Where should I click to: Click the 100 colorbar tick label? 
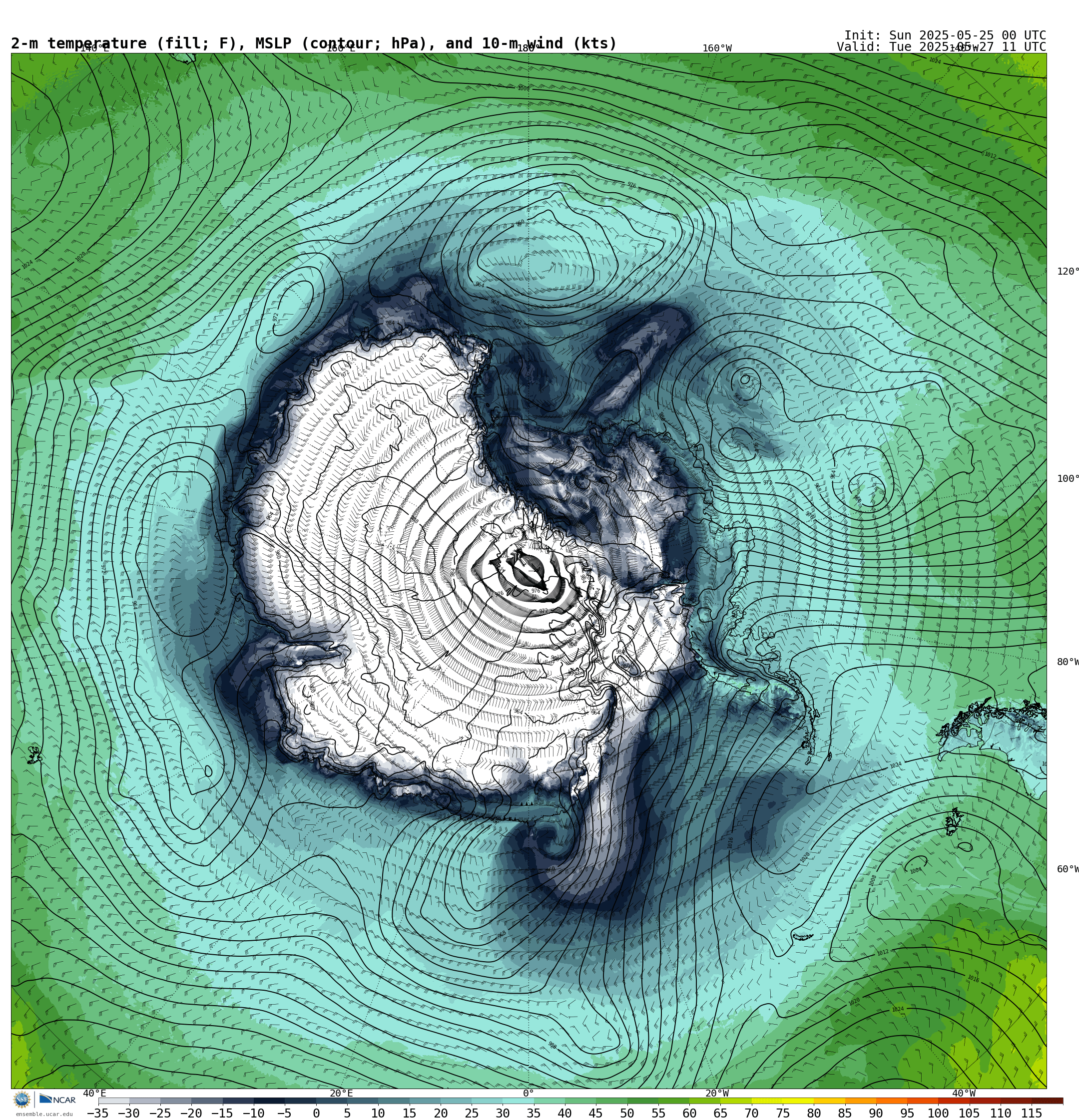[x=938, y=1113]
